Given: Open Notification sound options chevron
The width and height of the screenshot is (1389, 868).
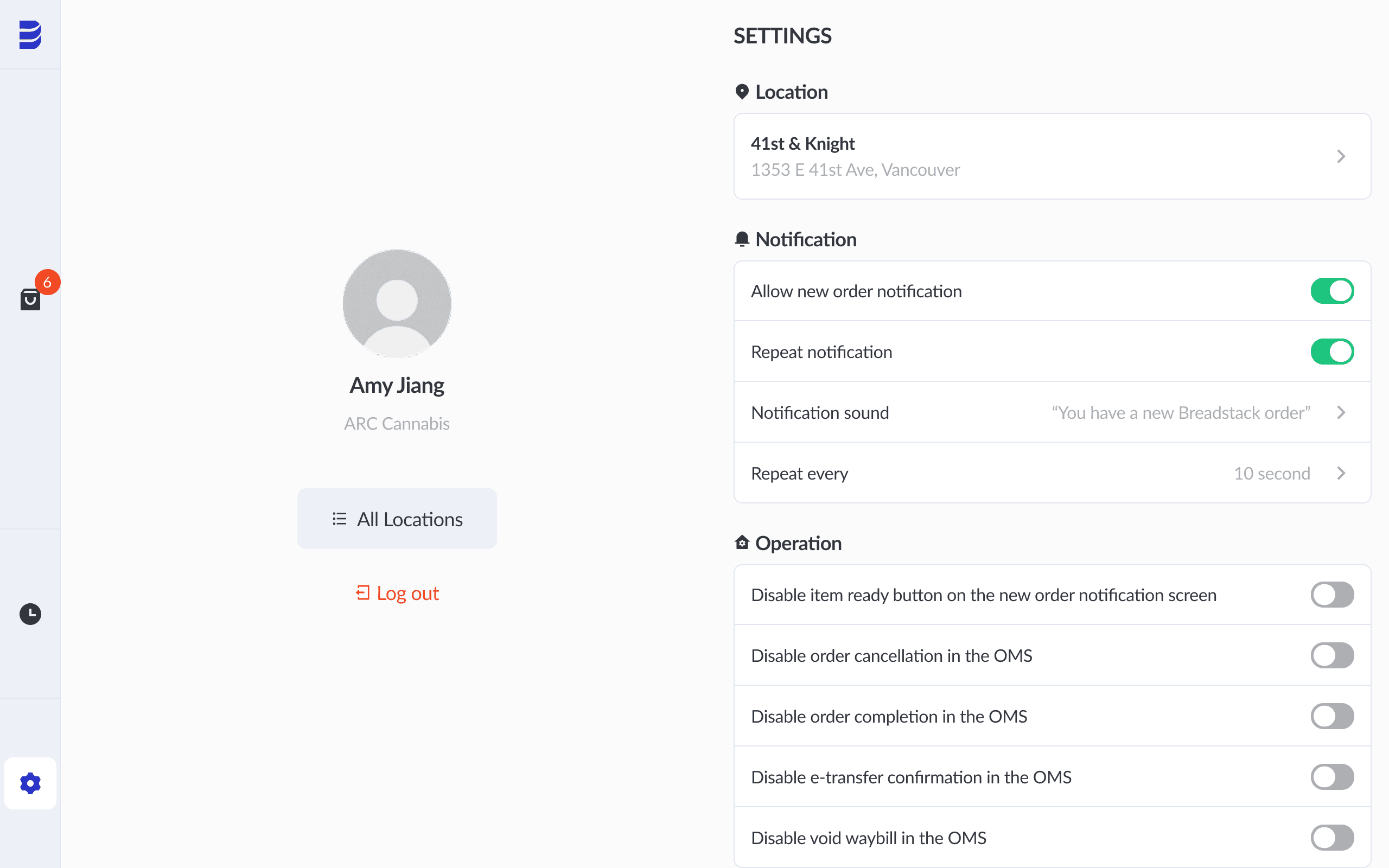Looking at the screenshot, I should coord(1341,413).
